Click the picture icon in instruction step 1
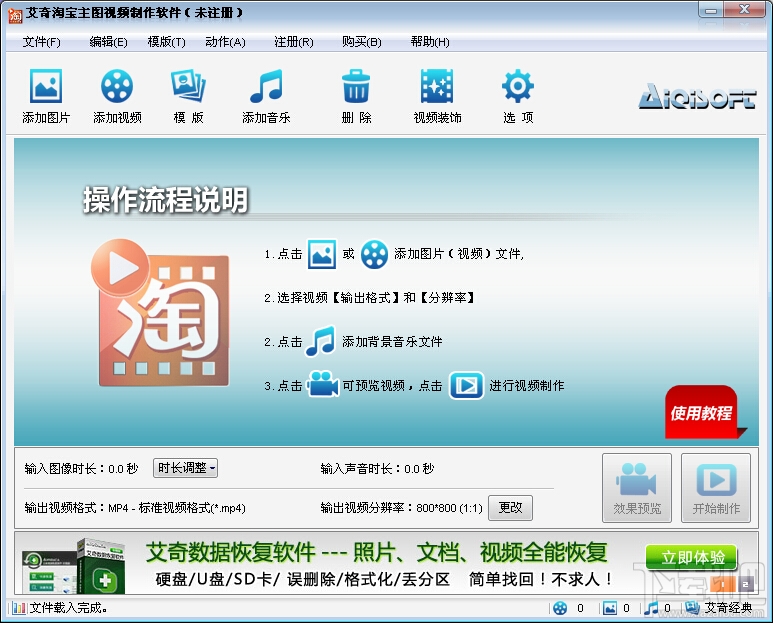 click(x=322, y=254)
